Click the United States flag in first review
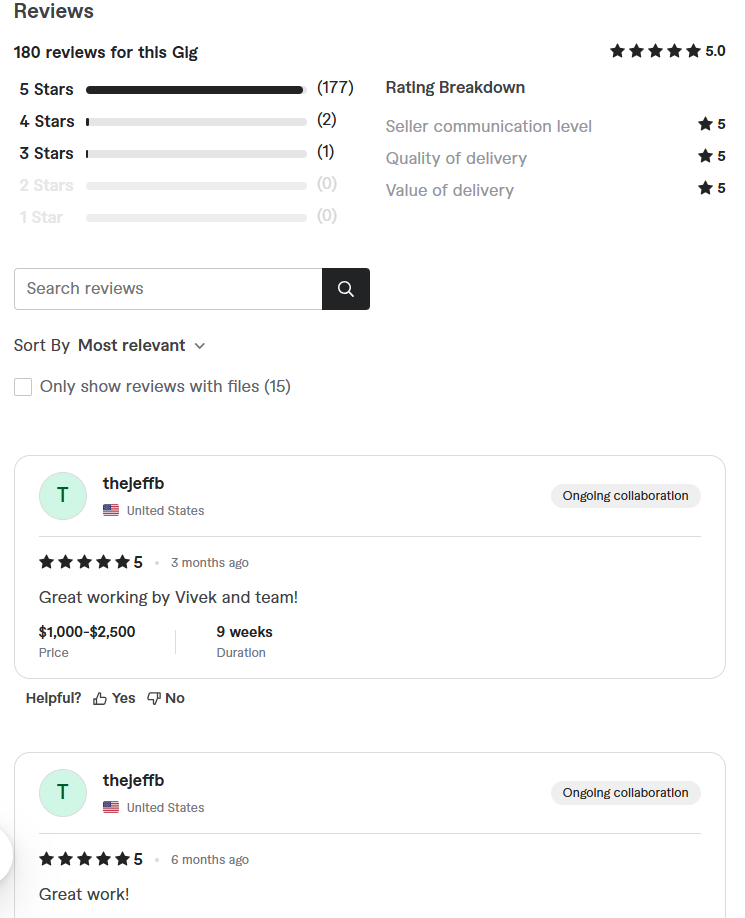 tap(111, 511)
